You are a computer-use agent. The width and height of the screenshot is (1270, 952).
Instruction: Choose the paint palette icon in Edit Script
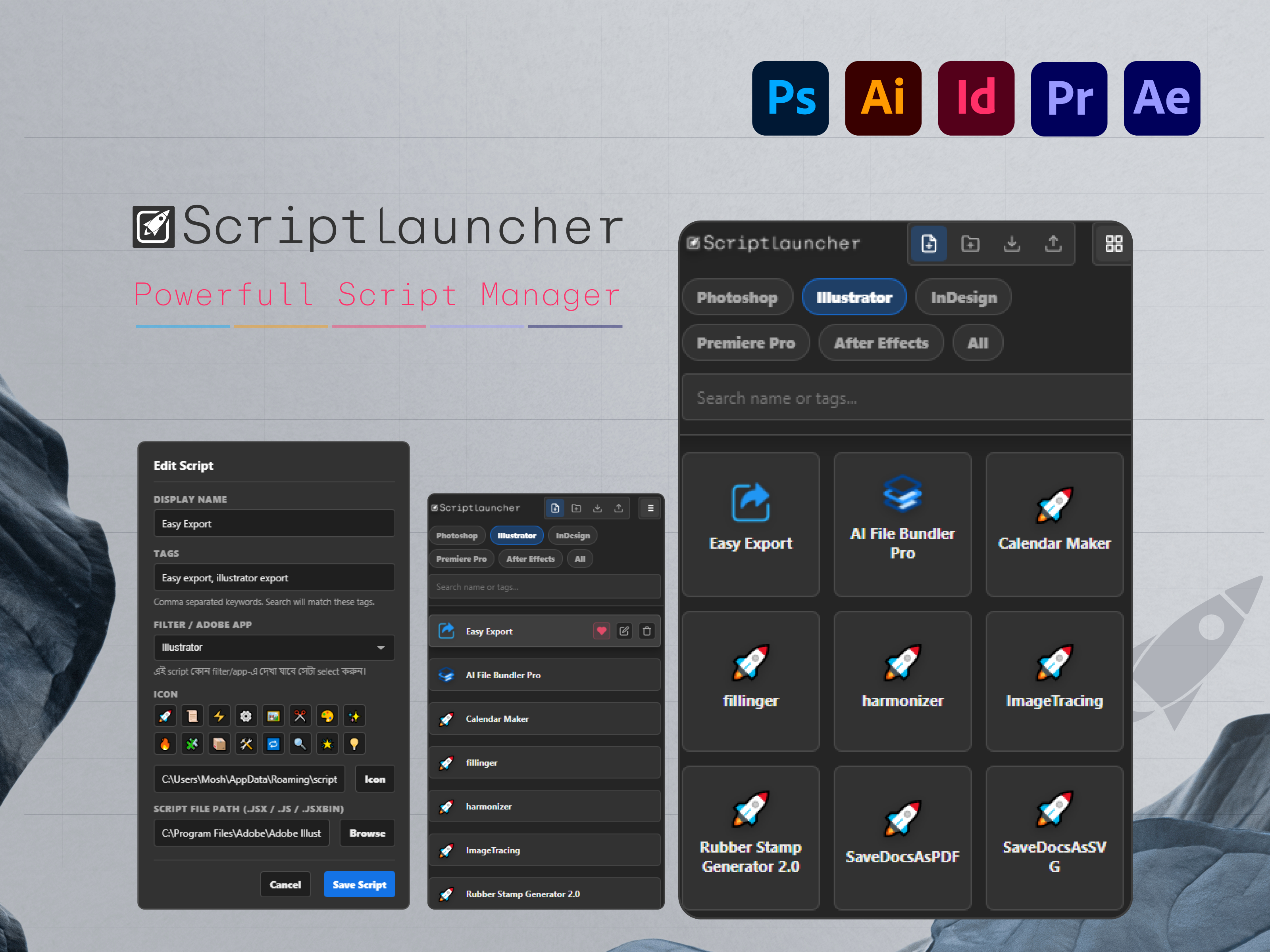[327, 716]
